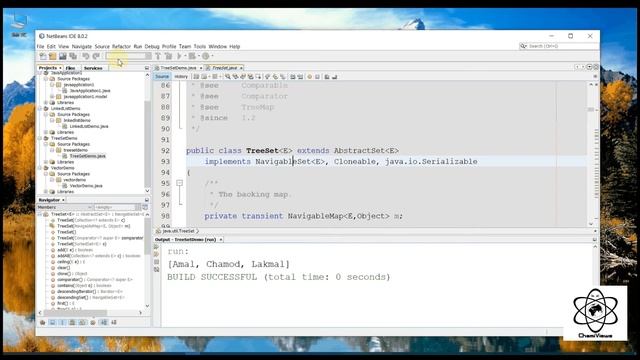This screenshot has height=360, width=640.
Task: Toggle Show Fields filter in Navigator
Action: [53, 322]
